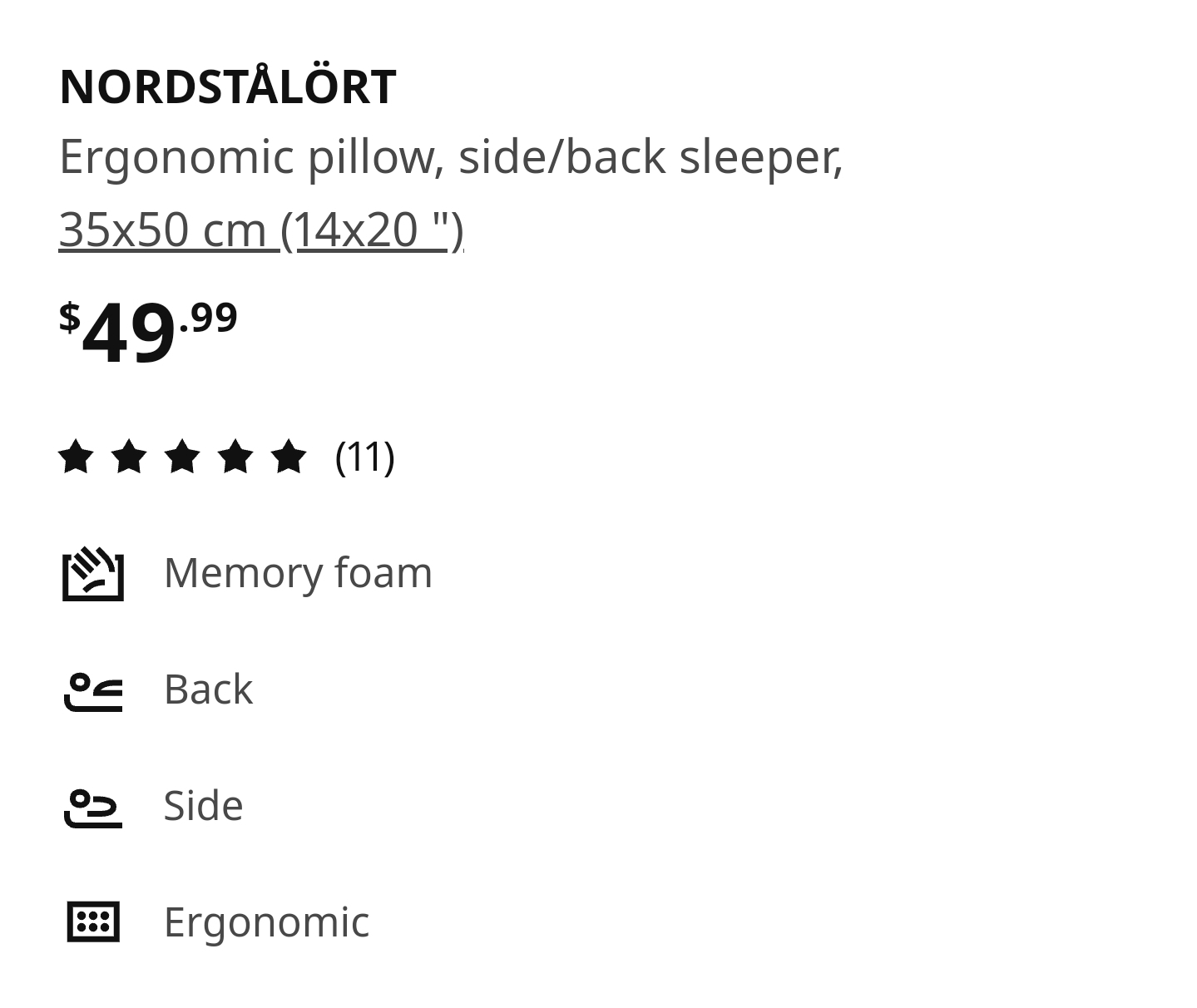Click the 'Memory foam' label

298,573
